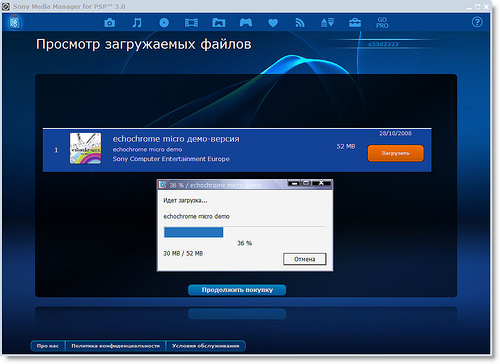The image size is (500, 364).
Task: Click the download dialog title bar icon
Action: point(163,184)
